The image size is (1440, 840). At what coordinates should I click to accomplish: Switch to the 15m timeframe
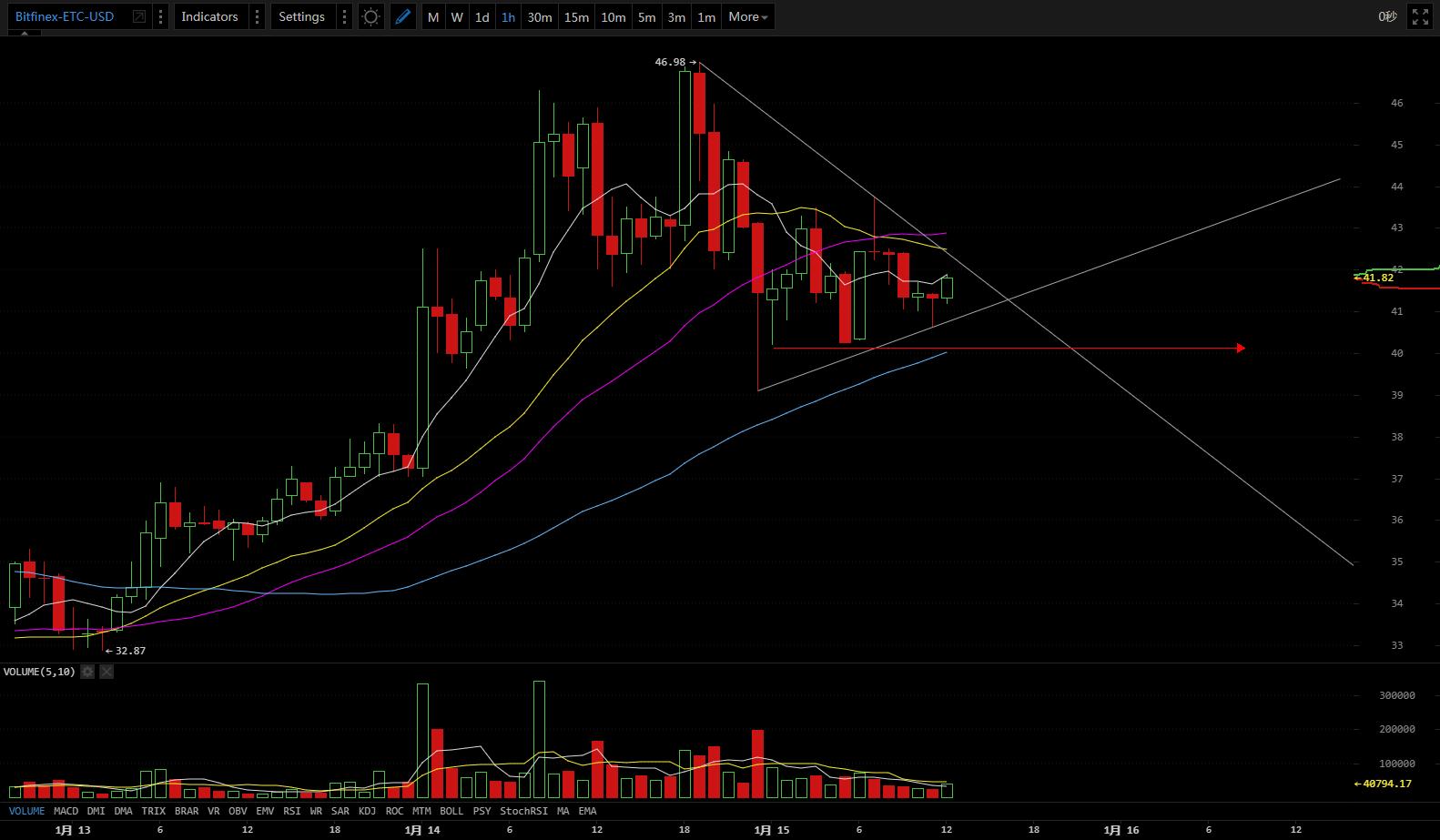576,16
